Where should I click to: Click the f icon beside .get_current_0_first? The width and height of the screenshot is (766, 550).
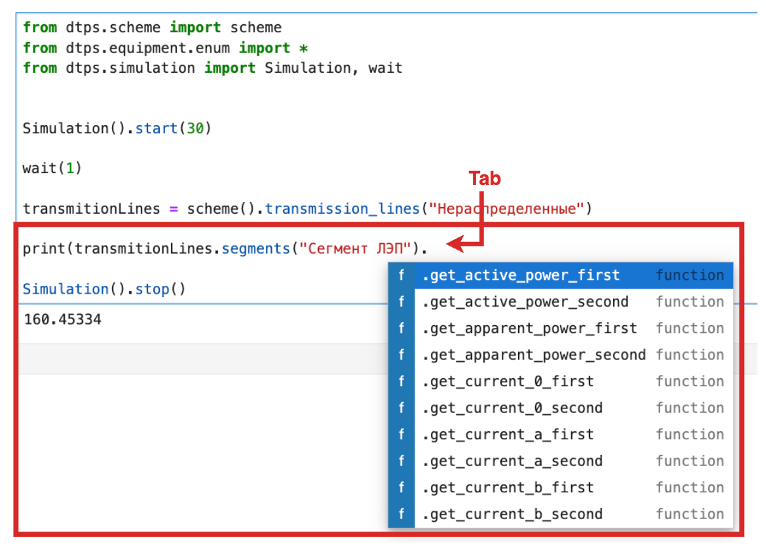pos(401,381)
